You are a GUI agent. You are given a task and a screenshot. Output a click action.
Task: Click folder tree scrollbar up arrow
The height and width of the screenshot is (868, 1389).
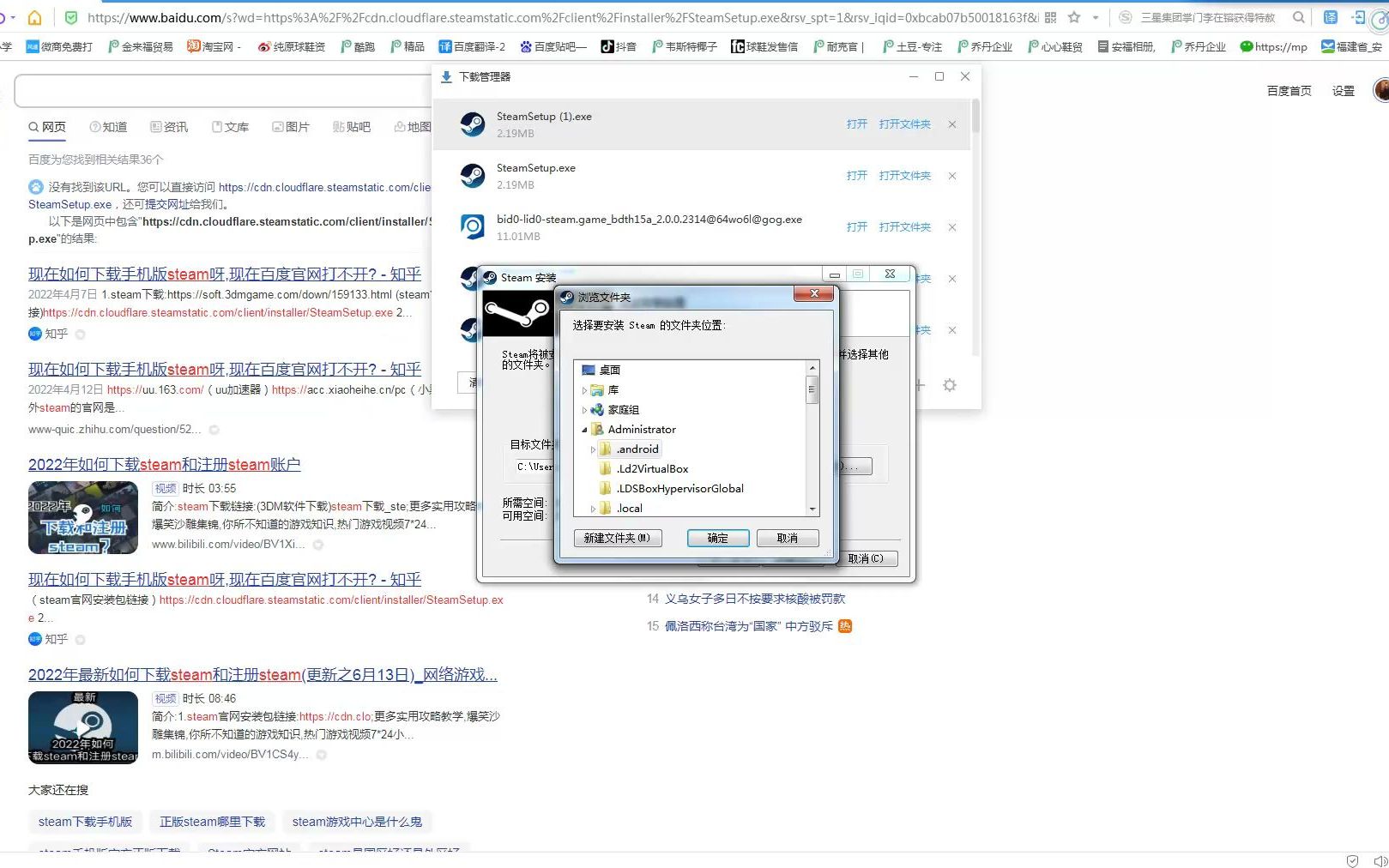[x=812, y=368]
